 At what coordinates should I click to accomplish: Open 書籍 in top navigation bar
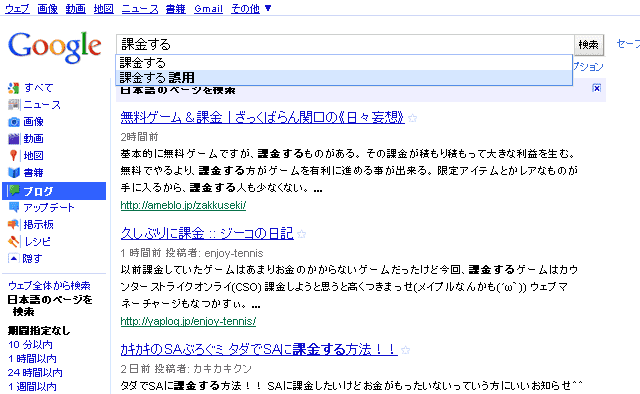pos(176,9)
